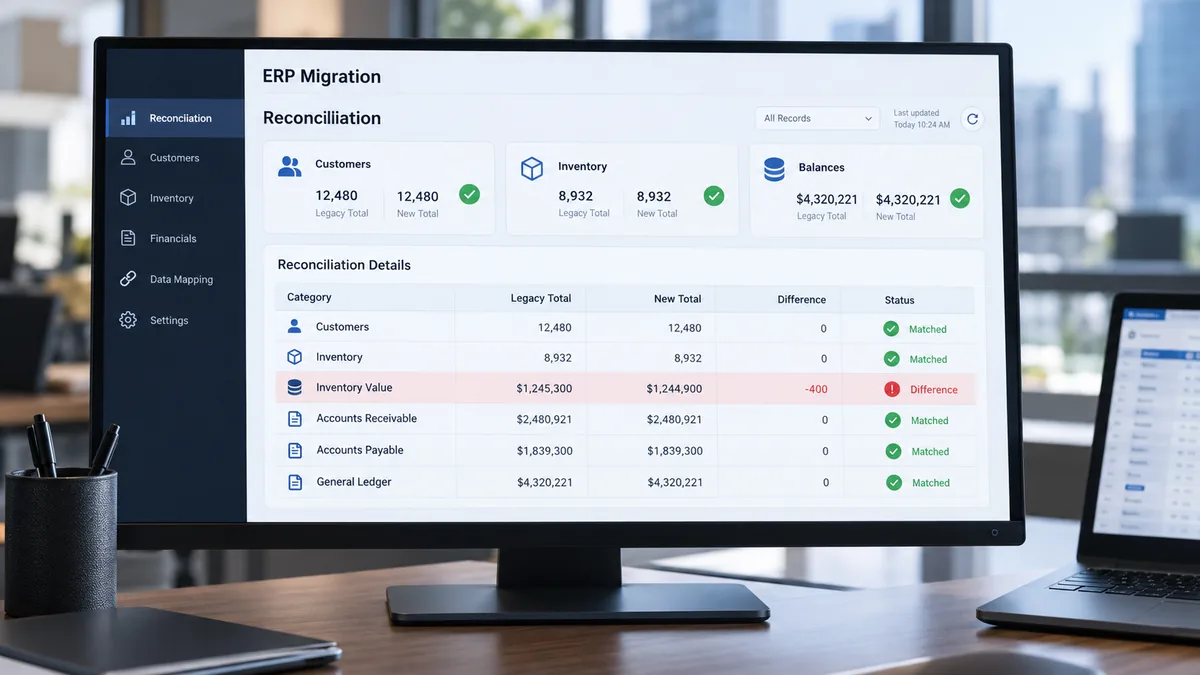Click Matched check icon in Inventory table row
The width and height of the screenshot is (1200, 675).
coord(891,358)
